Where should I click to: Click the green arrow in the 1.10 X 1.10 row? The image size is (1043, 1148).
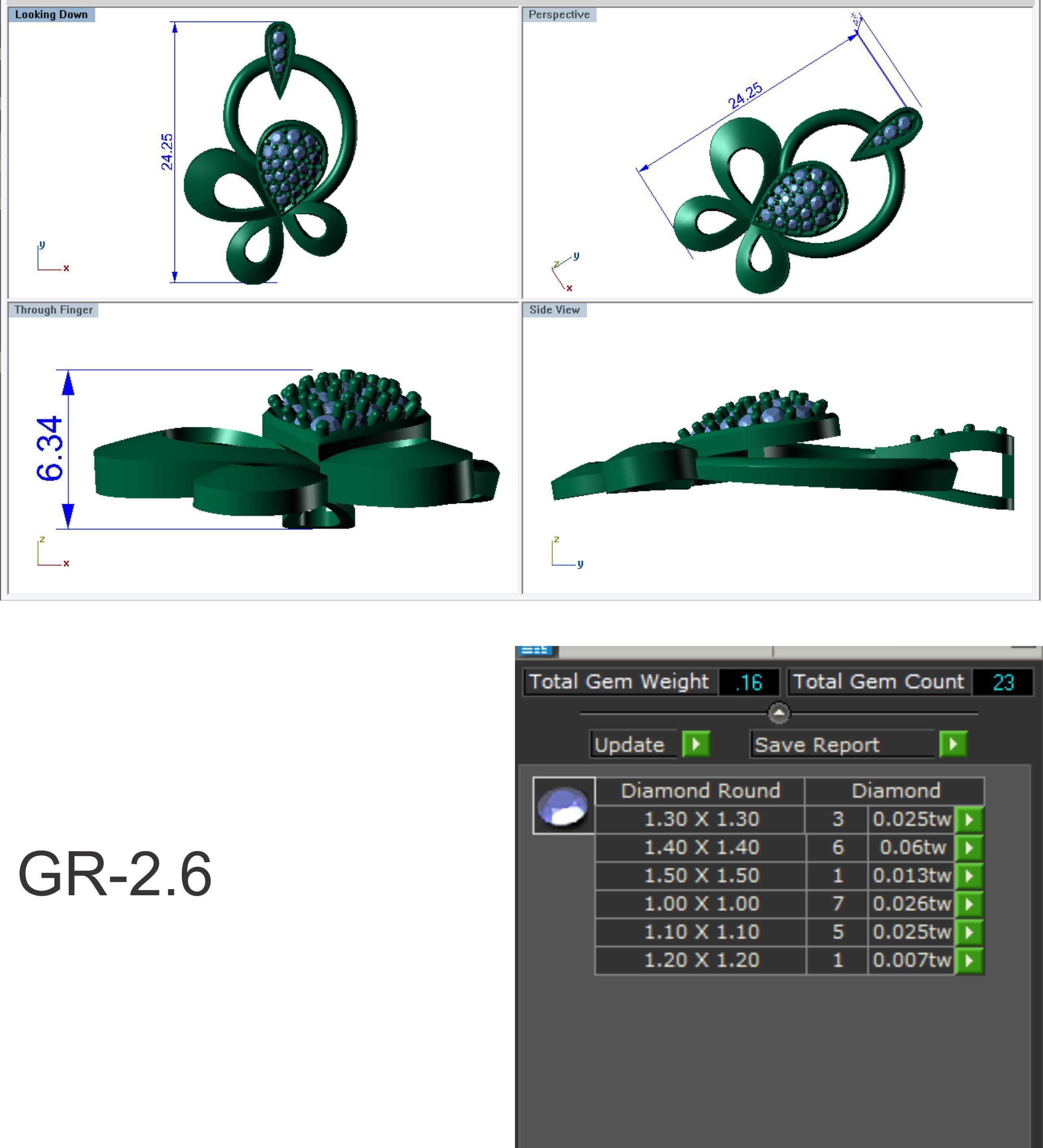(x=969, y=932)
